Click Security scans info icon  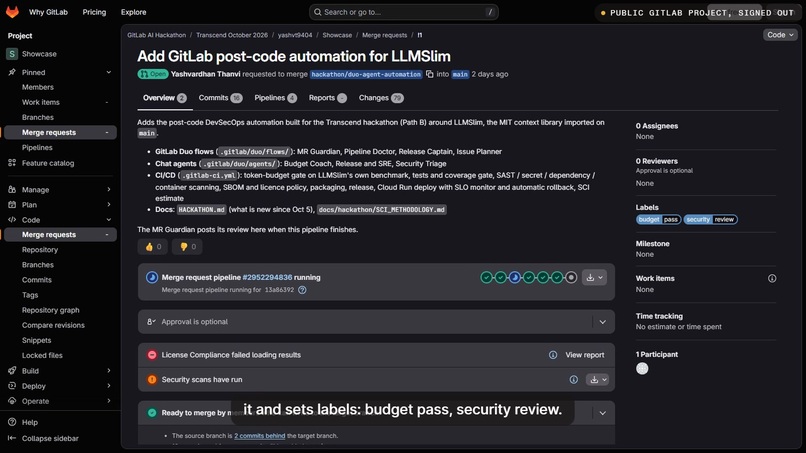tap(574, 379)
